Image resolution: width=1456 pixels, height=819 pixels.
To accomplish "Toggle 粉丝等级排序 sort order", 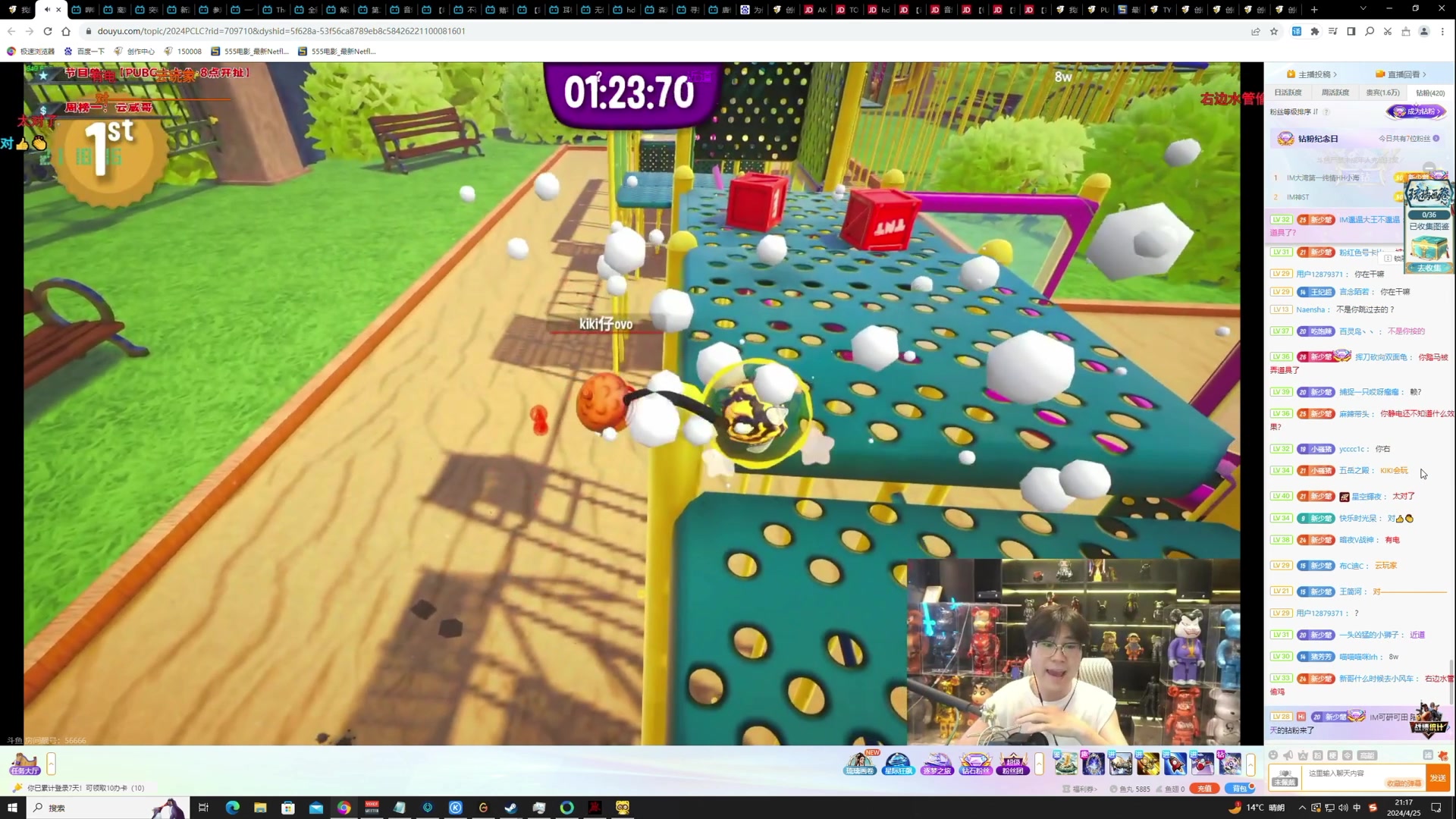I will [1297, 112].
